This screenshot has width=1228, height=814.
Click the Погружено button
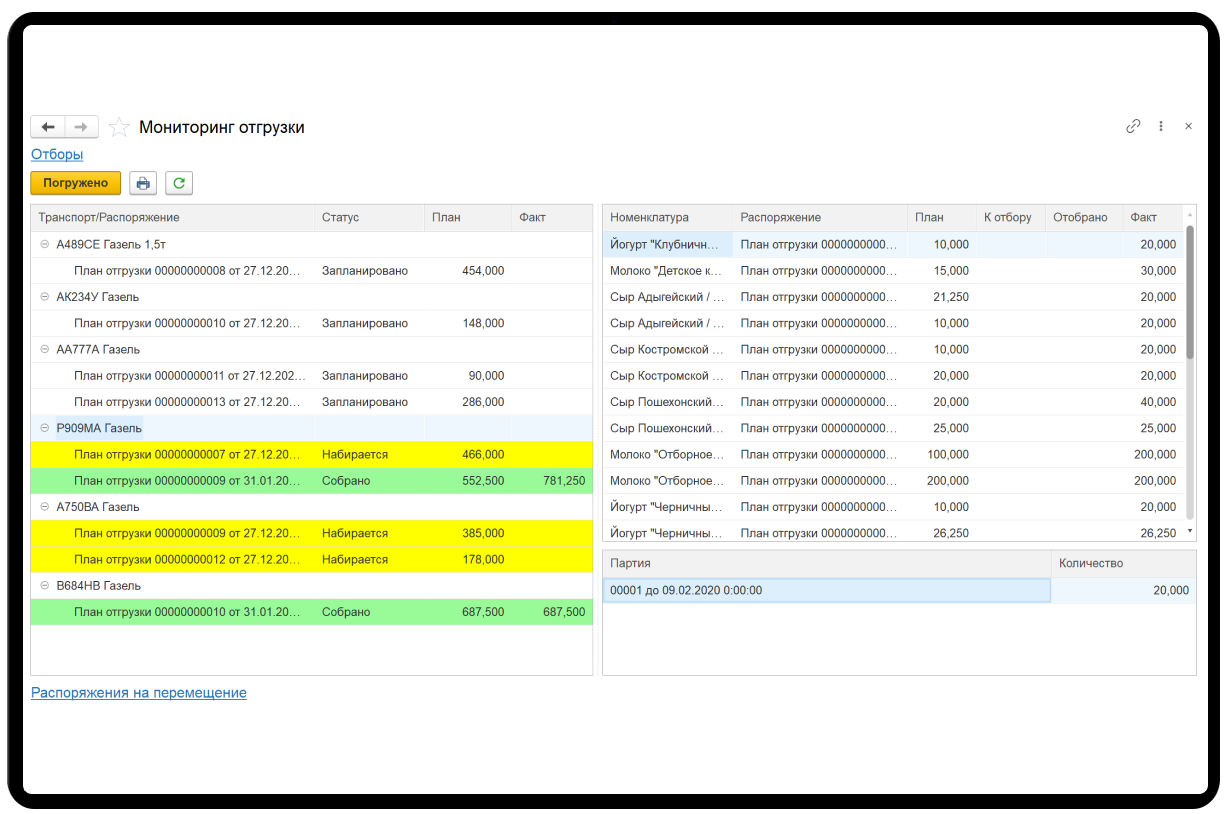click(x=76, y=183)
